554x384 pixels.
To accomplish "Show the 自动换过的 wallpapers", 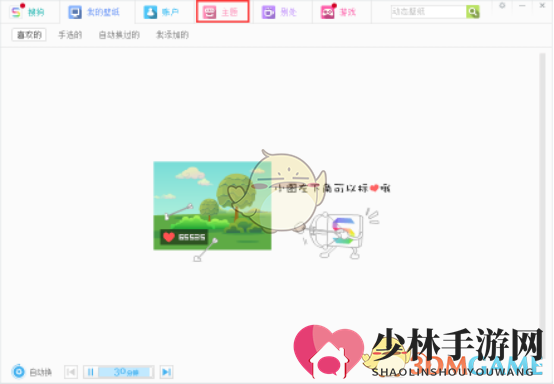I will point(119,35).
